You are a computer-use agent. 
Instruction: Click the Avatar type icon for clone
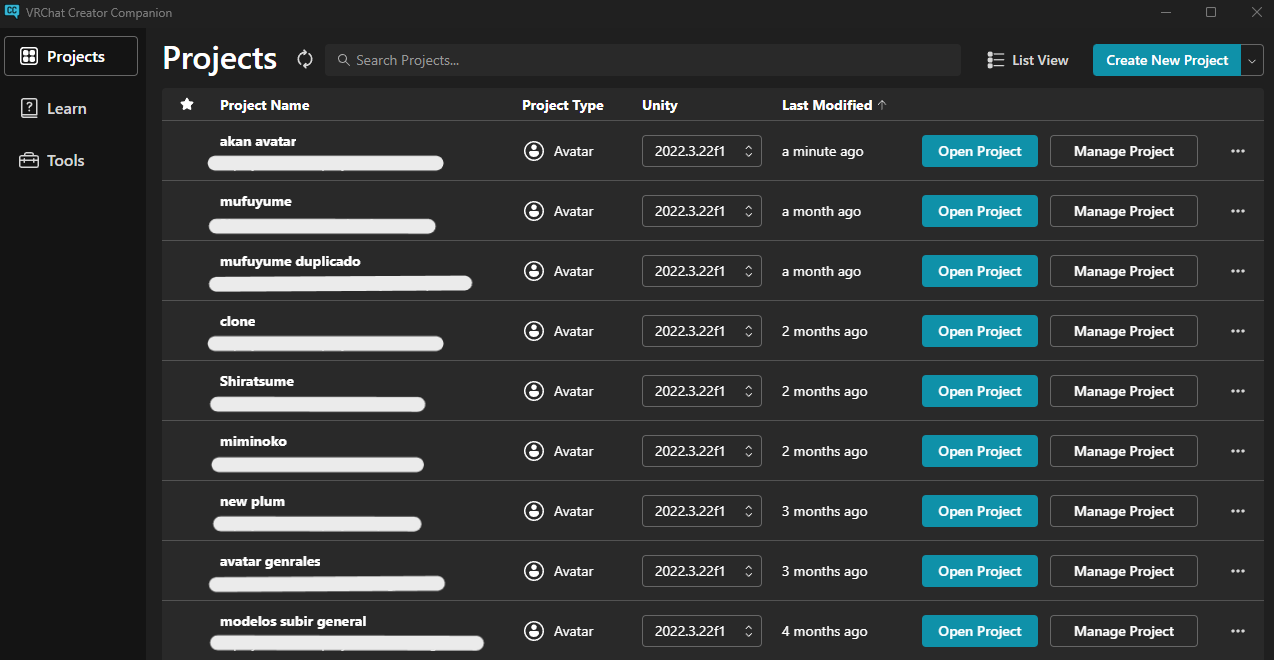click(534, 331)
